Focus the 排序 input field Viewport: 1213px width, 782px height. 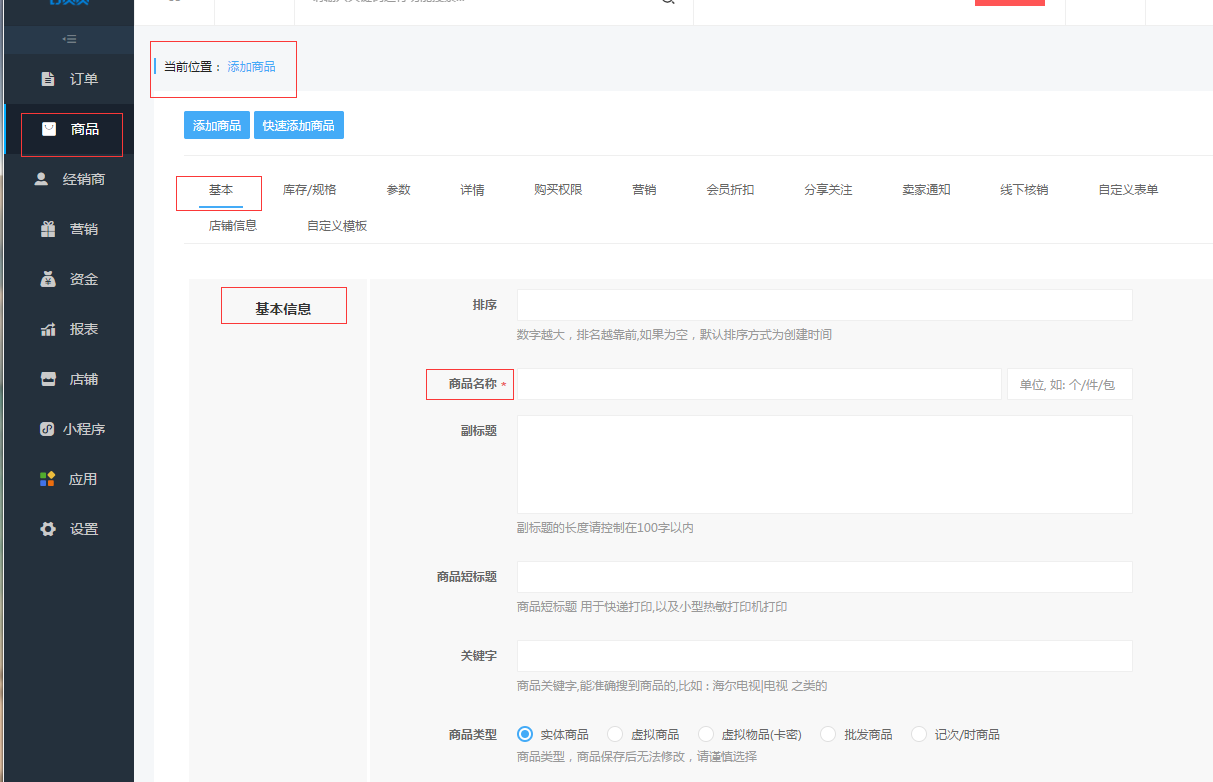click(825, 305)
